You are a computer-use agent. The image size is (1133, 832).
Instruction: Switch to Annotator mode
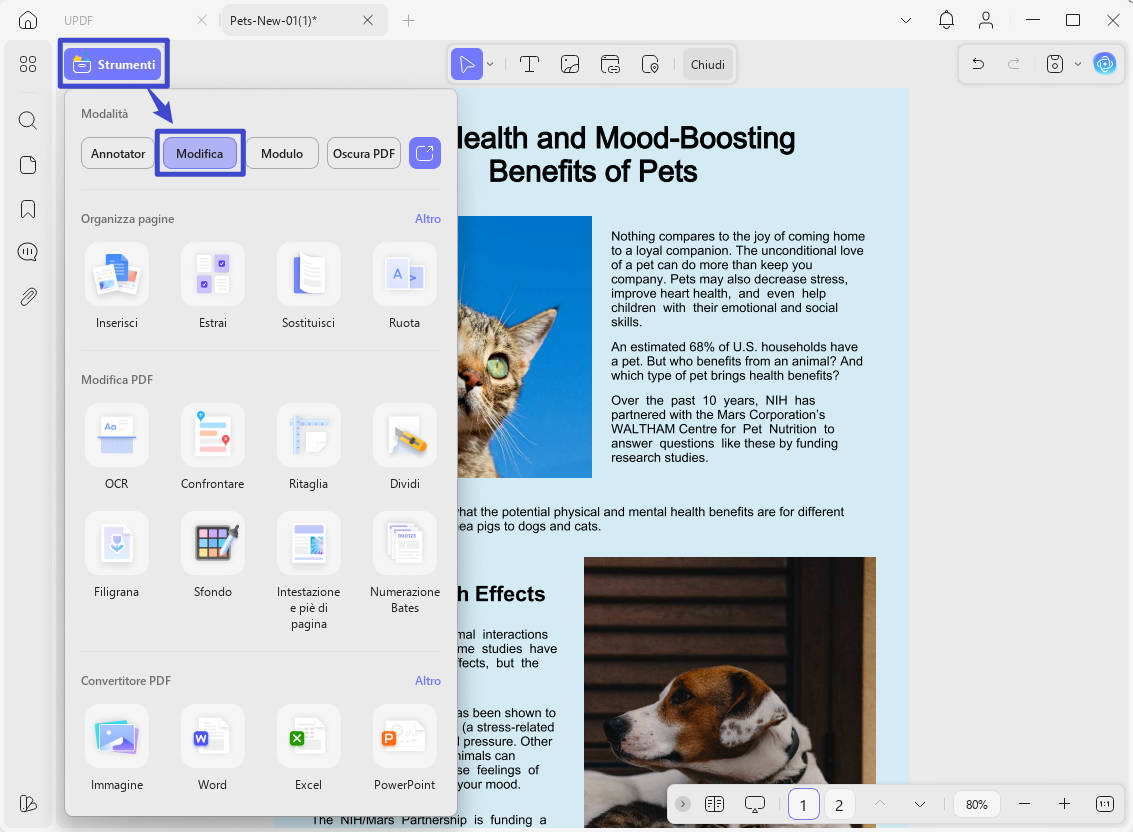click(118, 153)
